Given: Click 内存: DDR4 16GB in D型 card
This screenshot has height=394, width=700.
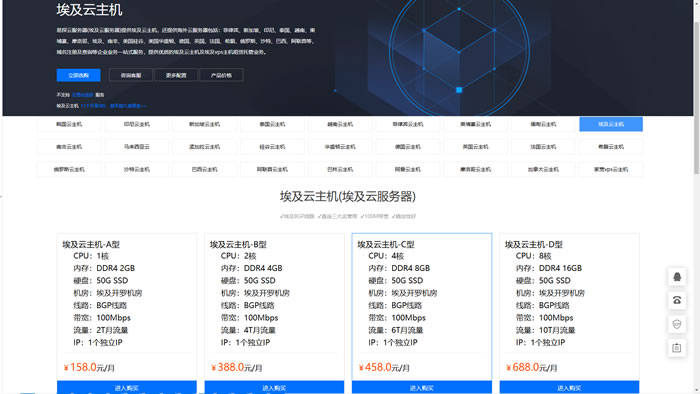Looking at the screenshot, I should click(x=549, y=268).
